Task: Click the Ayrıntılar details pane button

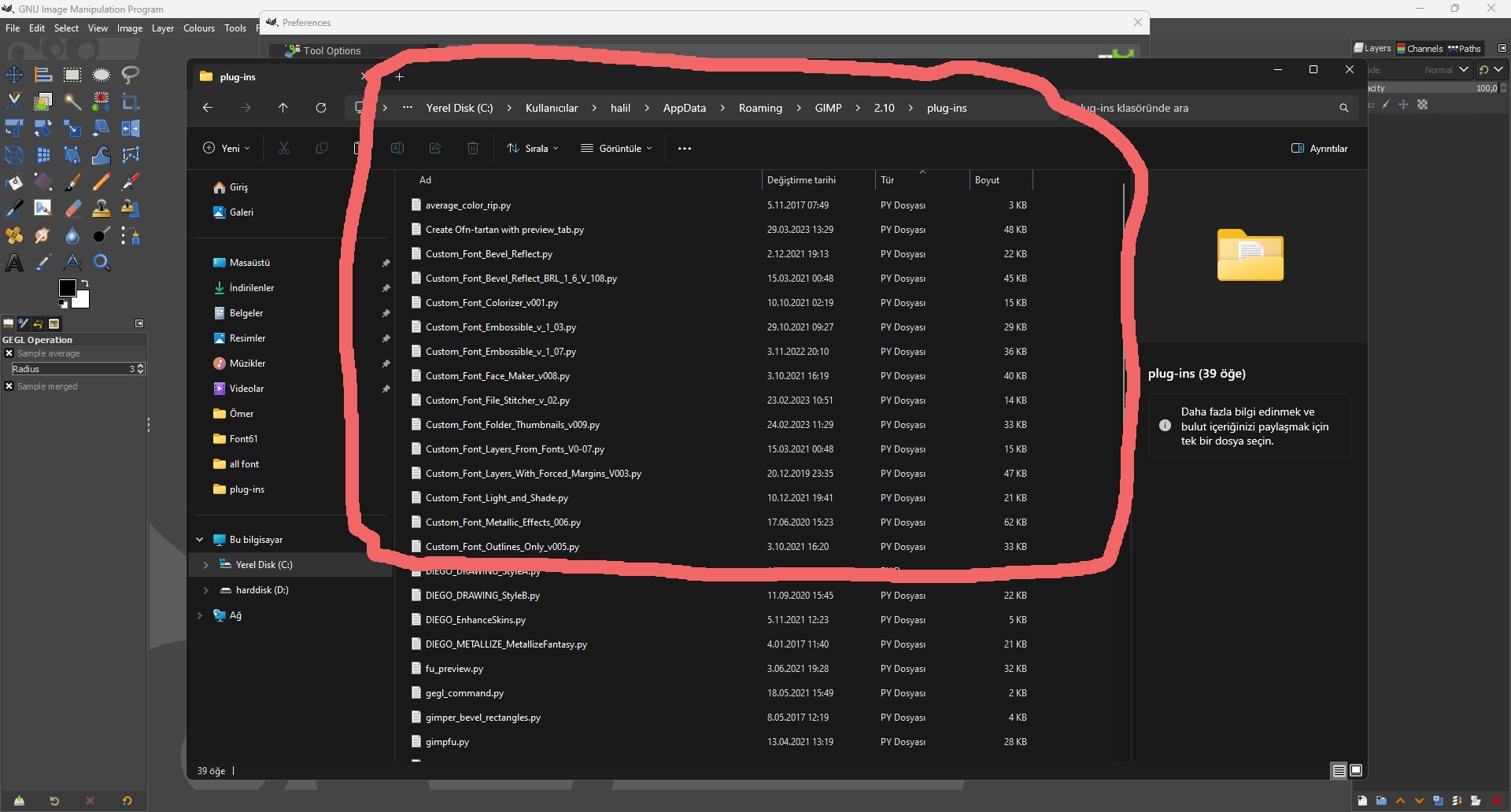Action: [1320, 148]
